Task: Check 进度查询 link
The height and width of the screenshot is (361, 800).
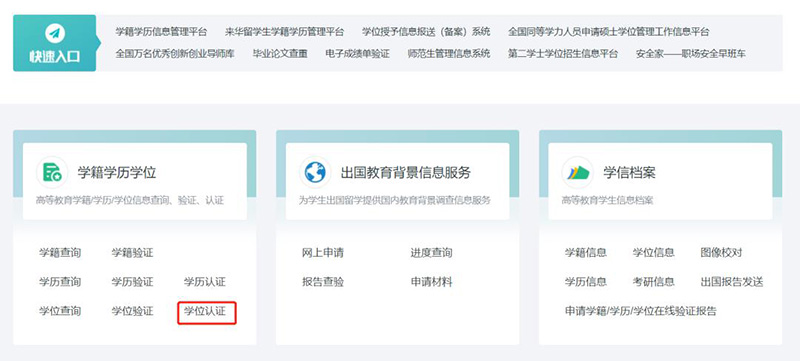Action: (x=432, y=253)
